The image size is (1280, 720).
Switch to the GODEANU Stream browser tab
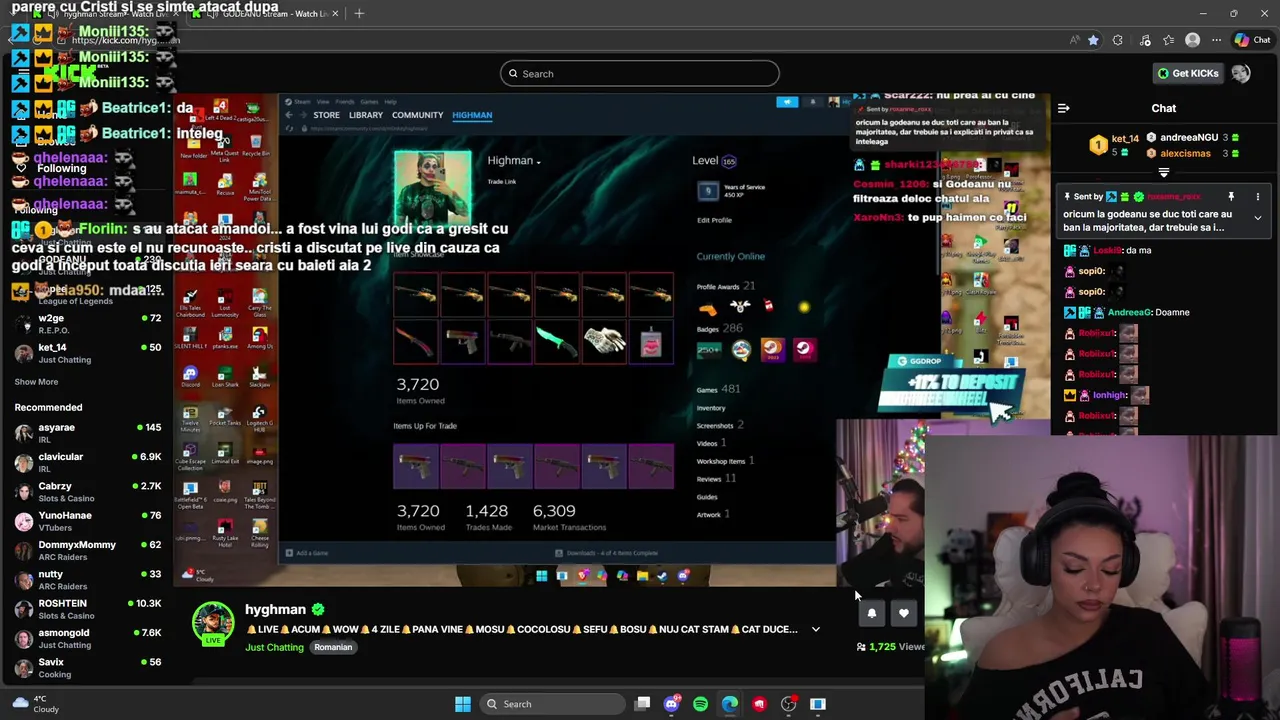coord(265,14)
